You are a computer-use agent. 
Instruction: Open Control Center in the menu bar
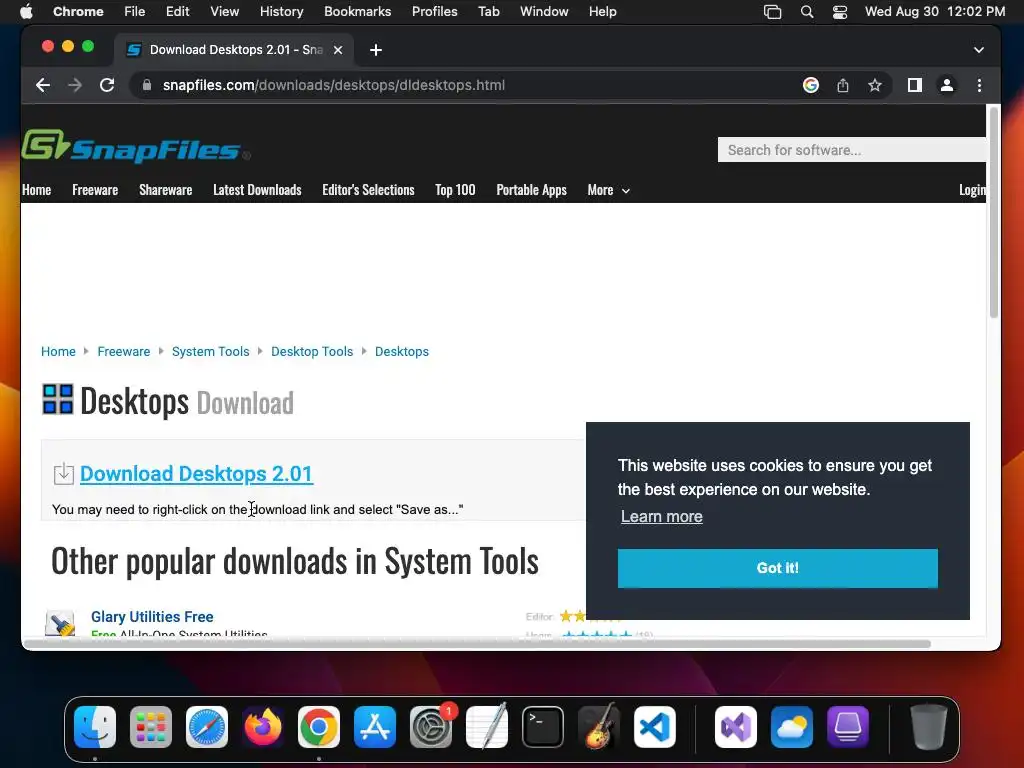pyautogui.click(x=840, y=12)
